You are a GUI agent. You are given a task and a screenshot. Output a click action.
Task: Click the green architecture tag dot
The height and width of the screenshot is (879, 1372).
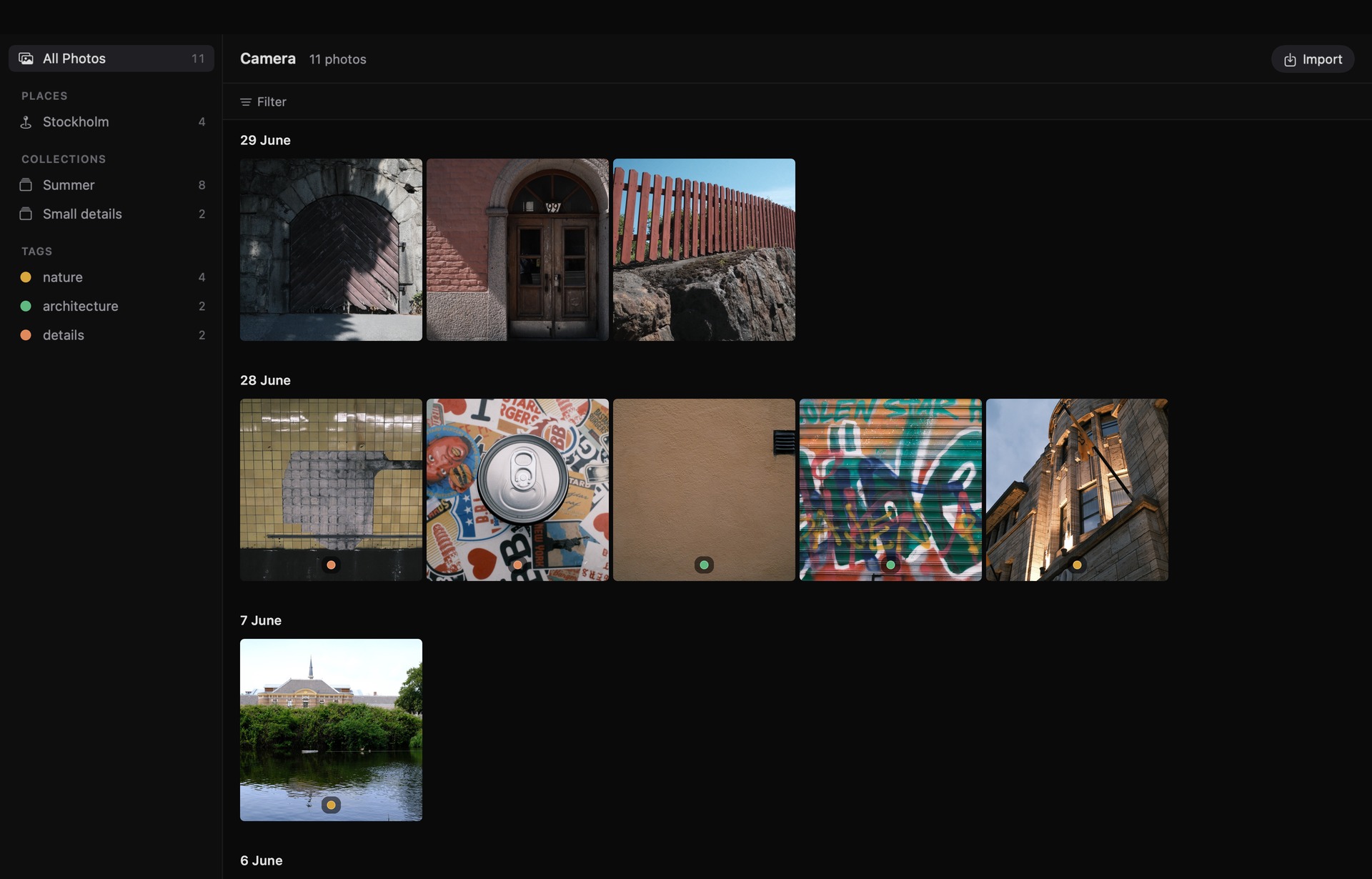(x=26, y=306)
